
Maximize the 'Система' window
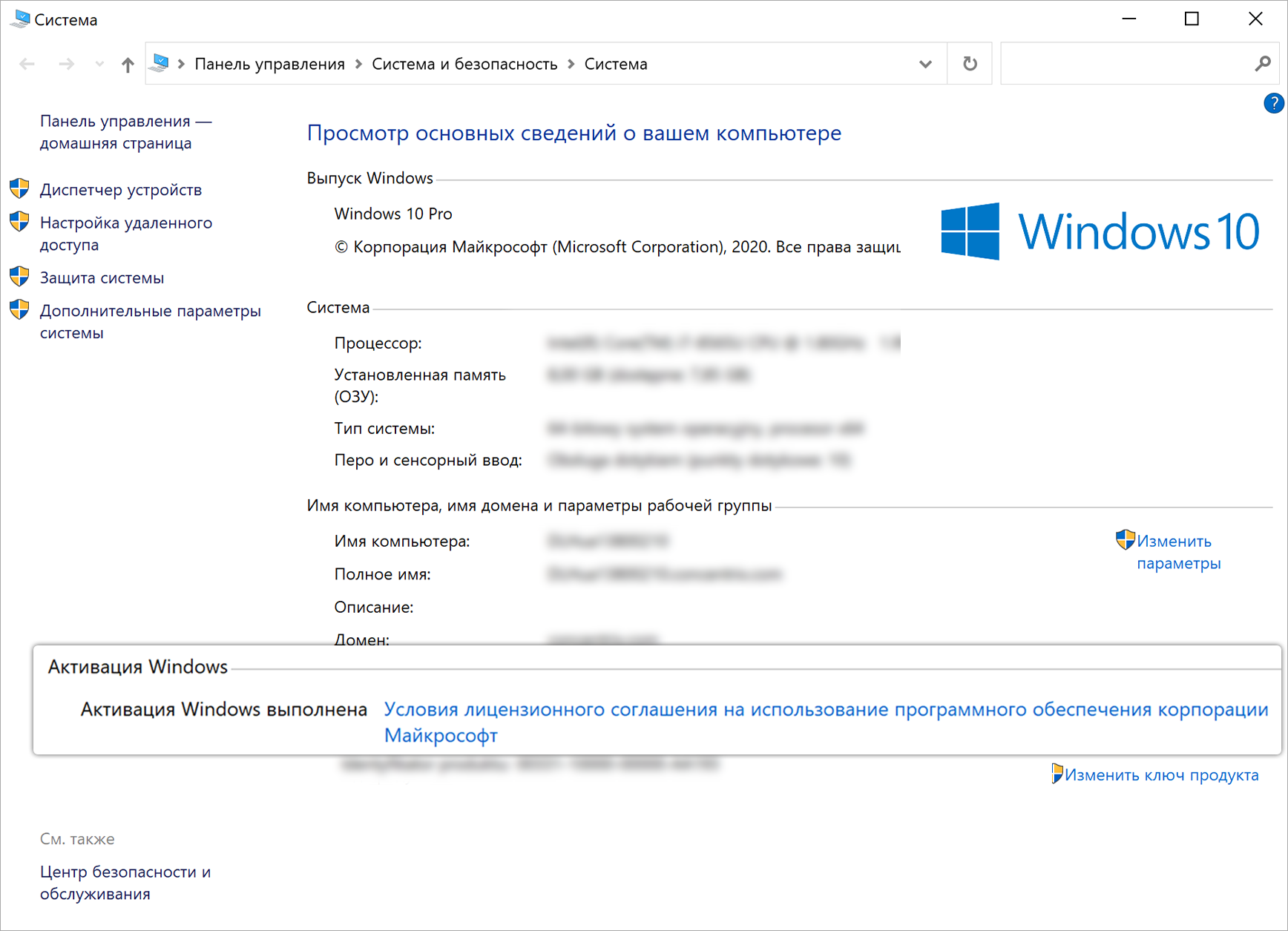point(1192,19)
